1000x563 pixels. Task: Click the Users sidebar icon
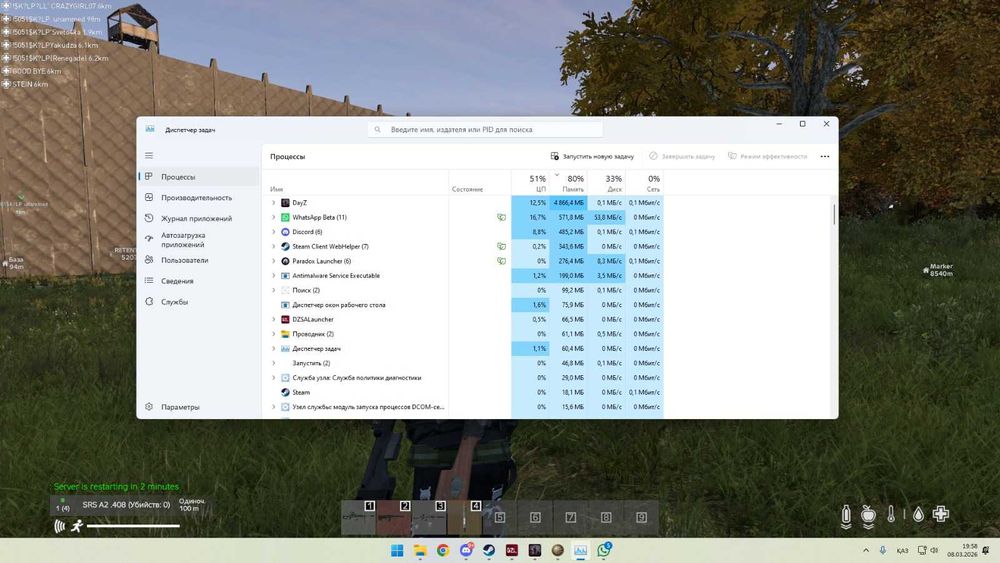coord(149,260)
